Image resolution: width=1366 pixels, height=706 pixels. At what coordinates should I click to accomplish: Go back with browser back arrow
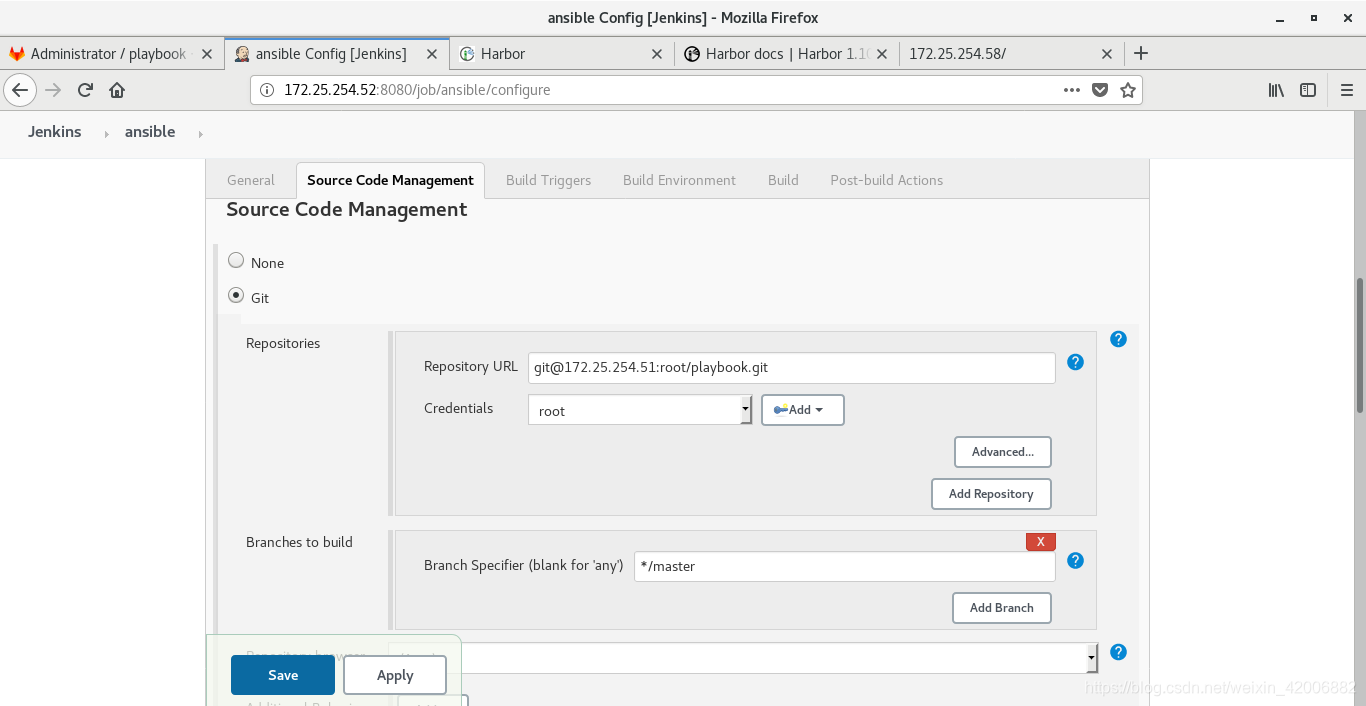pyautogui.click(x=20, y=90)
